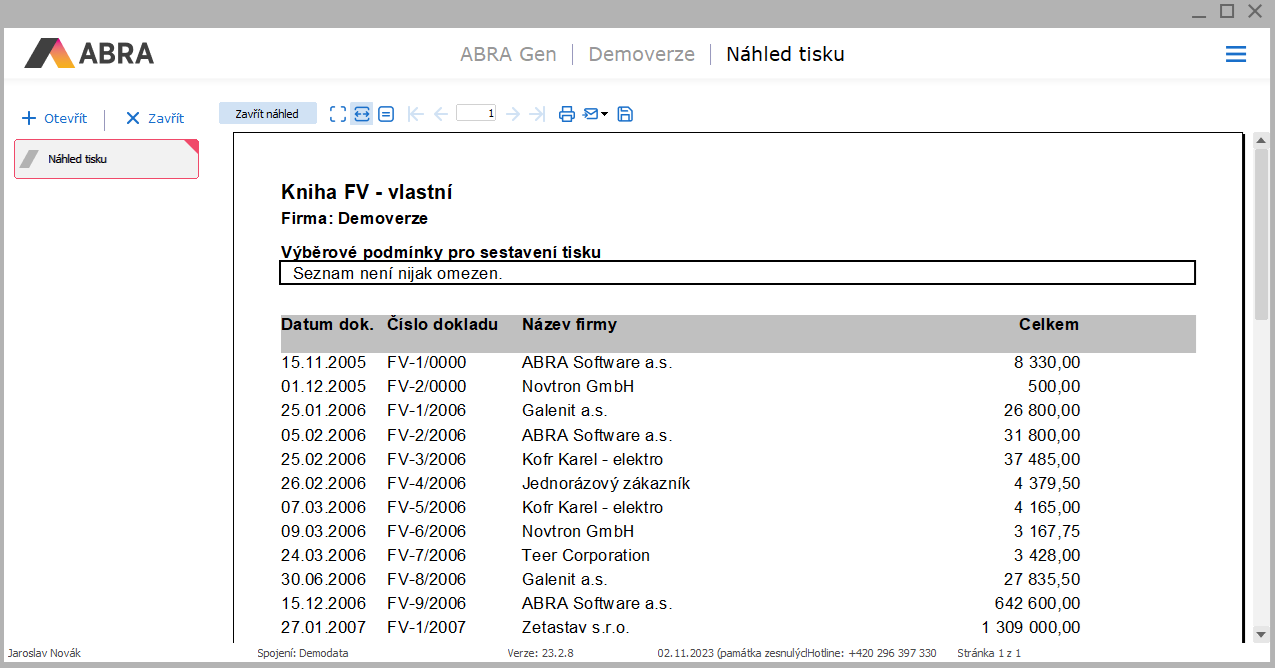Image resolution: width=1275 pixels, height=668 pixels.
Task: Click Zavřít in the left panel
Action: click(x=155, y=118)
